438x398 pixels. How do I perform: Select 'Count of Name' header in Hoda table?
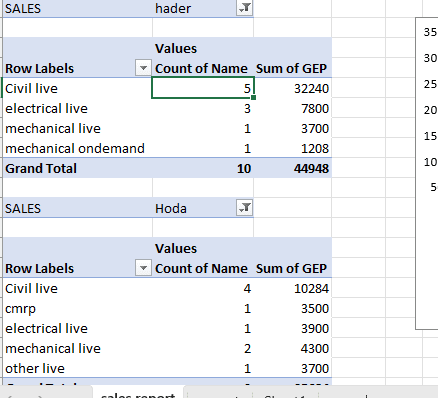pyautogui.click(x=203, y=268)
